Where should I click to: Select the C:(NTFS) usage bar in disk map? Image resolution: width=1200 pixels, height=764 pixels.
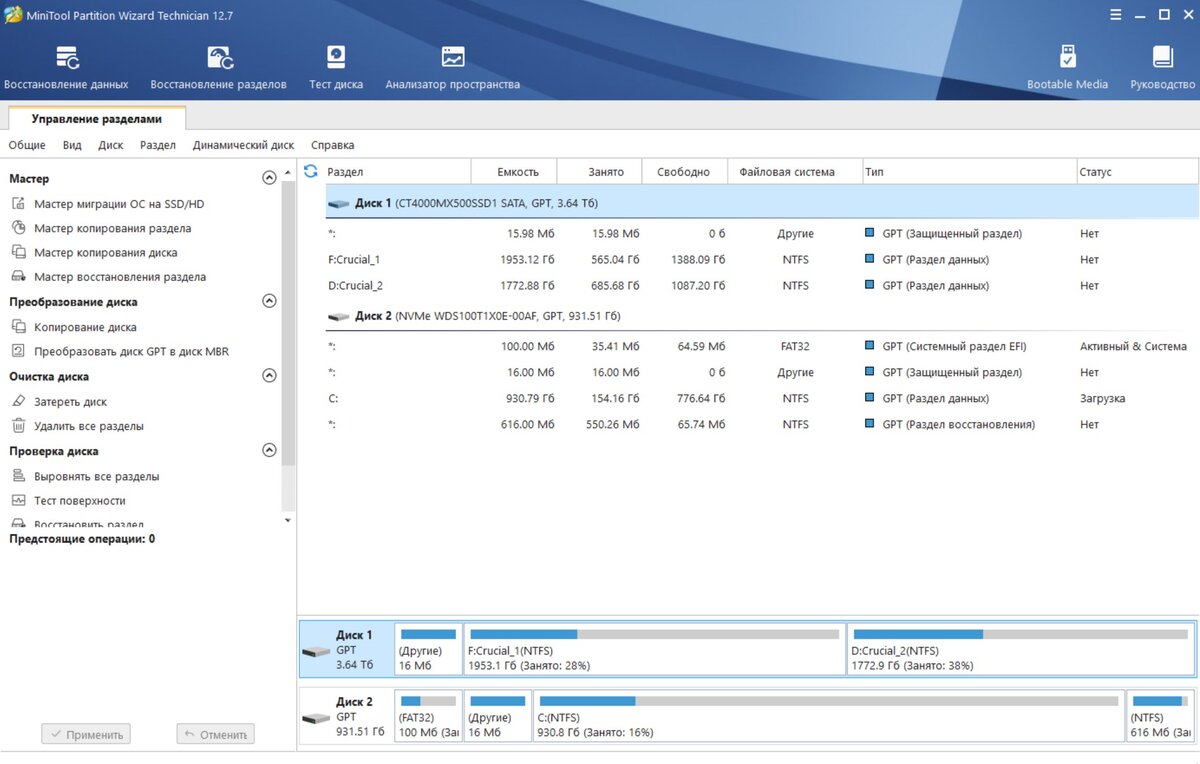[829, 701]
